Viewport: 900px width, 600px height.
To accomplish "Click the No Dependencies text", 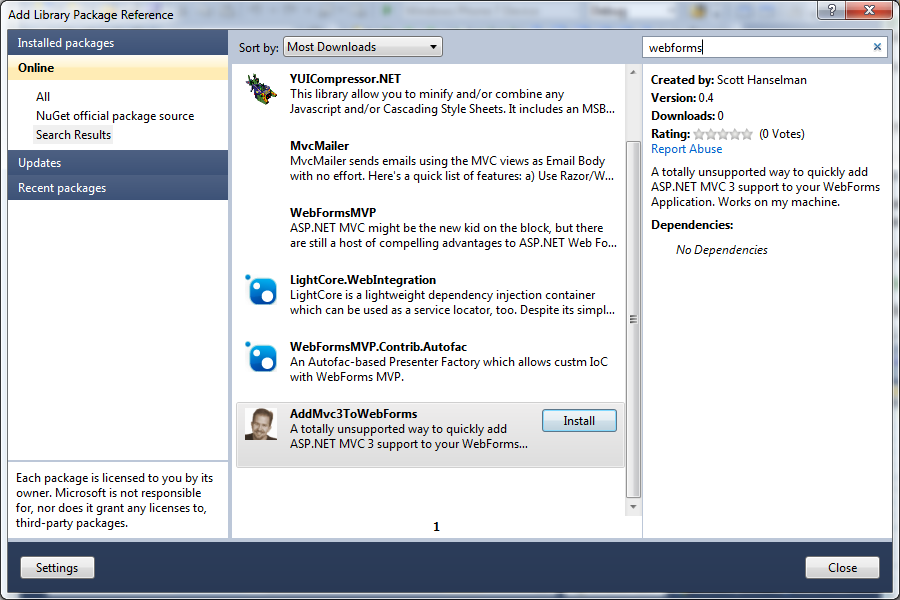I will pos(721,250).
